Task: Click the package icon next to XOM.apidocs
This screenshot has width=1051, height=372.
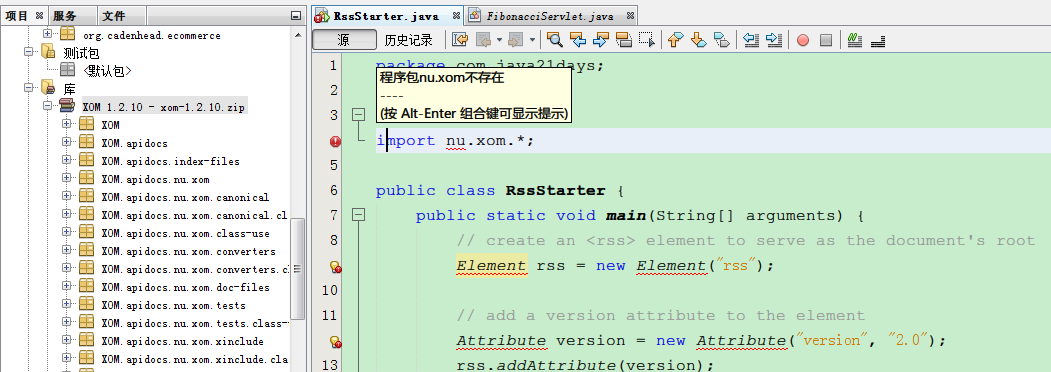Action: click(86, 142)
